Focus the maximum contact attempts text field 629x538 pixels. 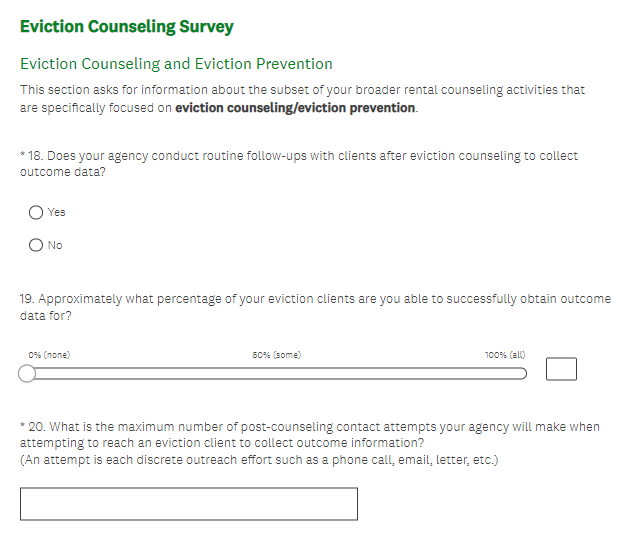(x=188, y=504)
